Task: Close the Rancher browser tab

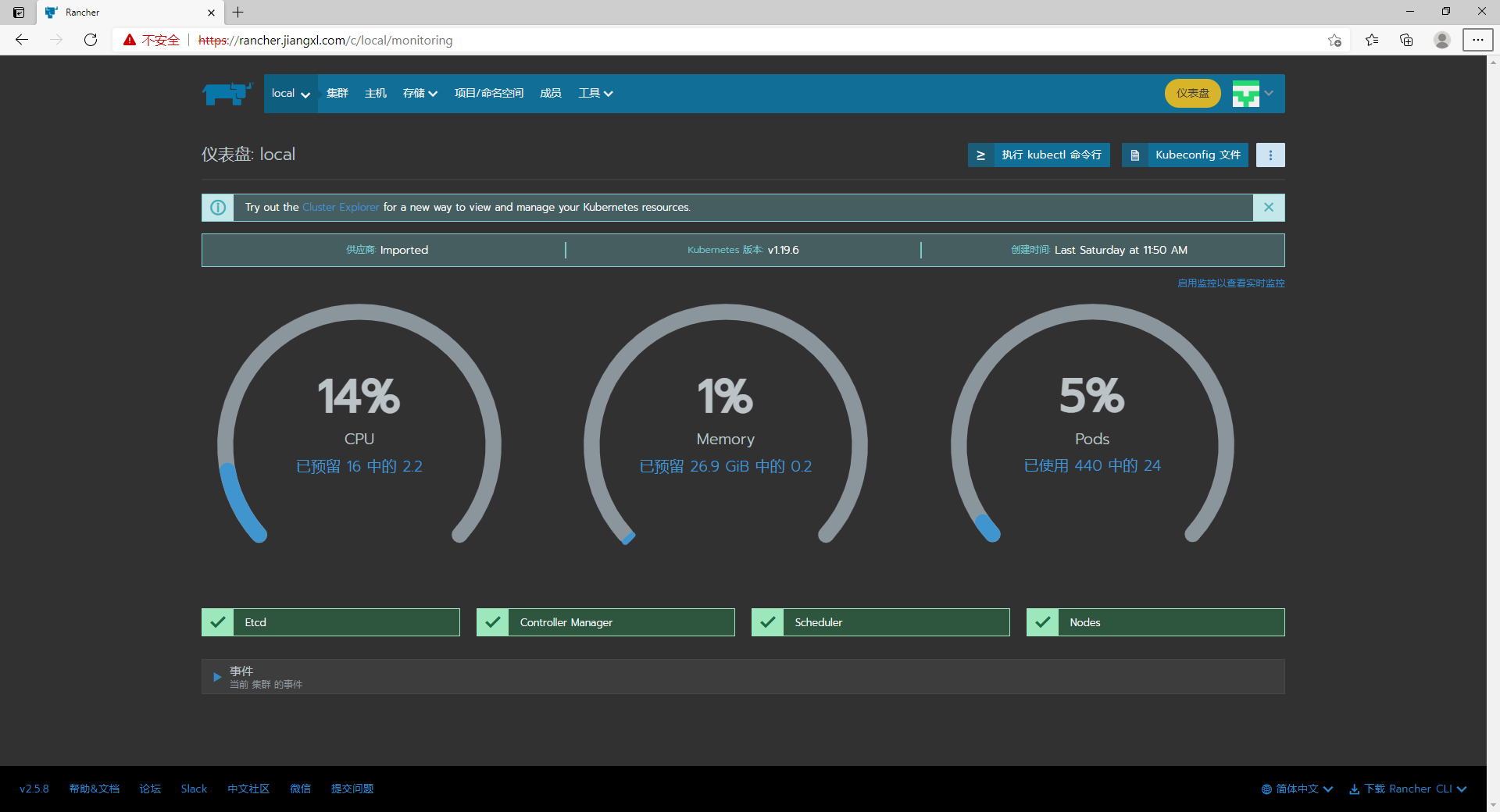Action: (211, 12)
